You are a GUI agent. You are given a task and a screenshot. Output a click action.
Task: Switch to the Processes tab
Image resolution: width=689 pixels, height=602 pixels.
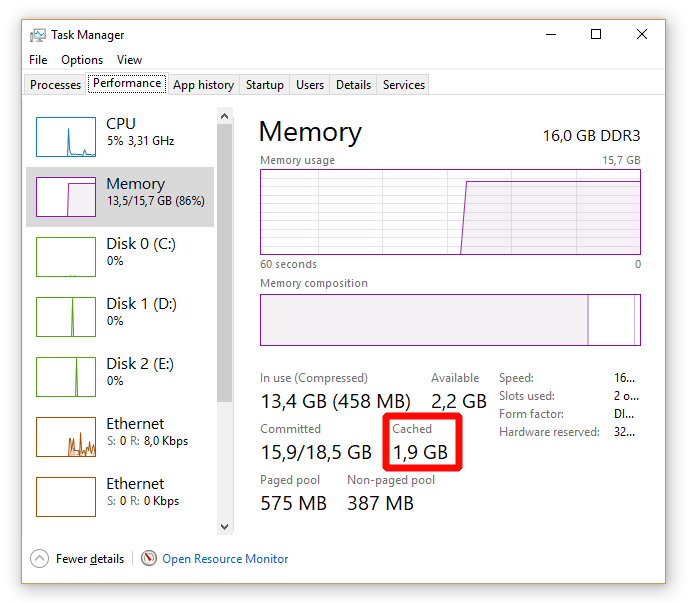[55, 85]
